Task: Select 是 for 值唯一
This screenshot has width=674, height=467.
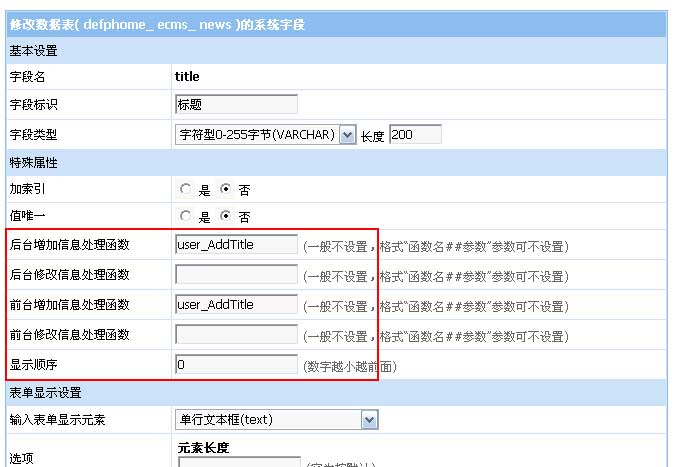Action: (x=186, y=216)
